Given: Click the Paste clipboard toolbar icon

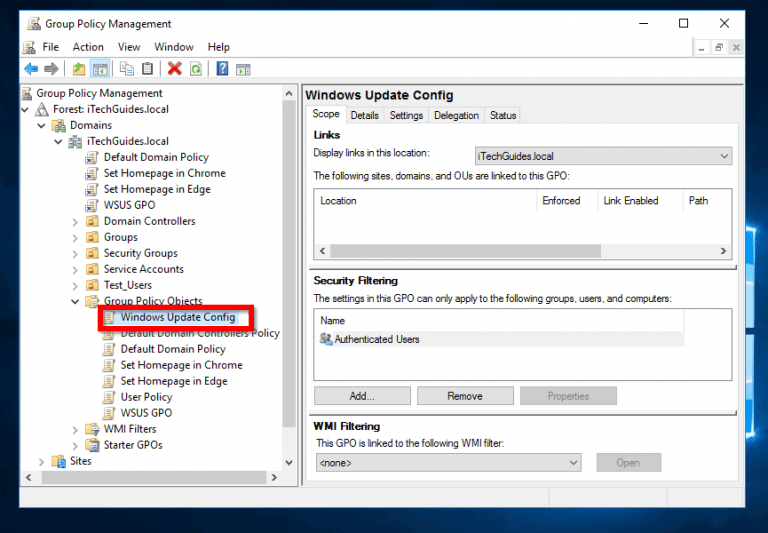Looking at the screenshot, I should pyautogui.click(x=147, y=69).
